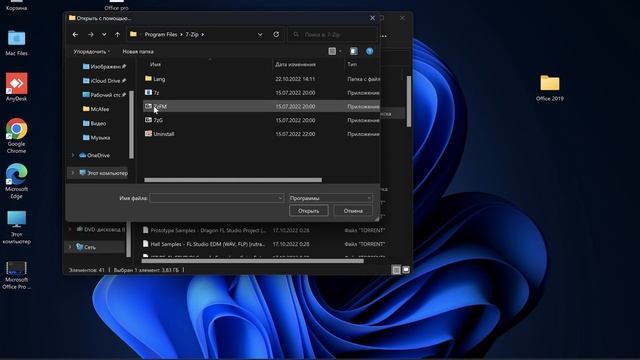Click the Forward arrow in the dialog
Image resolution: width=640 pixels, height=360 pixels.
coord(91,35)
